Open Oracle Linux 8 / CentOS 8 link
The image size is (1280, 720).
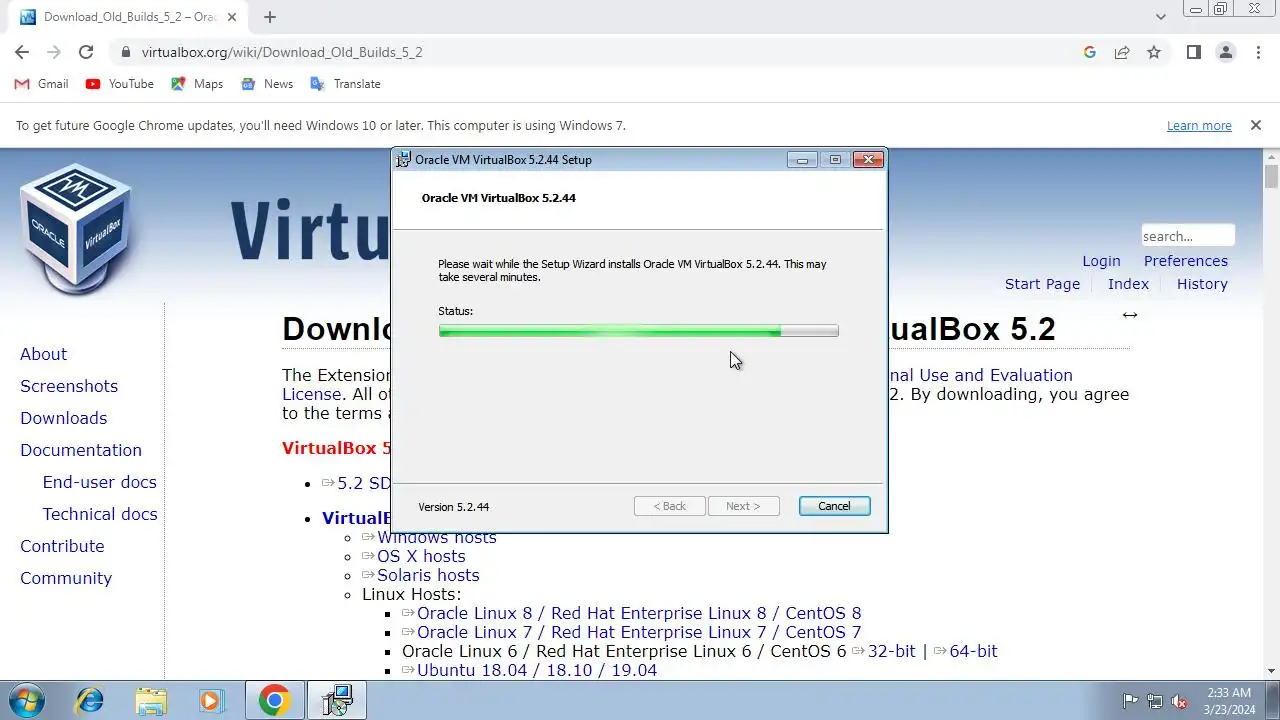pyautogui.click(x=639, y=613)
